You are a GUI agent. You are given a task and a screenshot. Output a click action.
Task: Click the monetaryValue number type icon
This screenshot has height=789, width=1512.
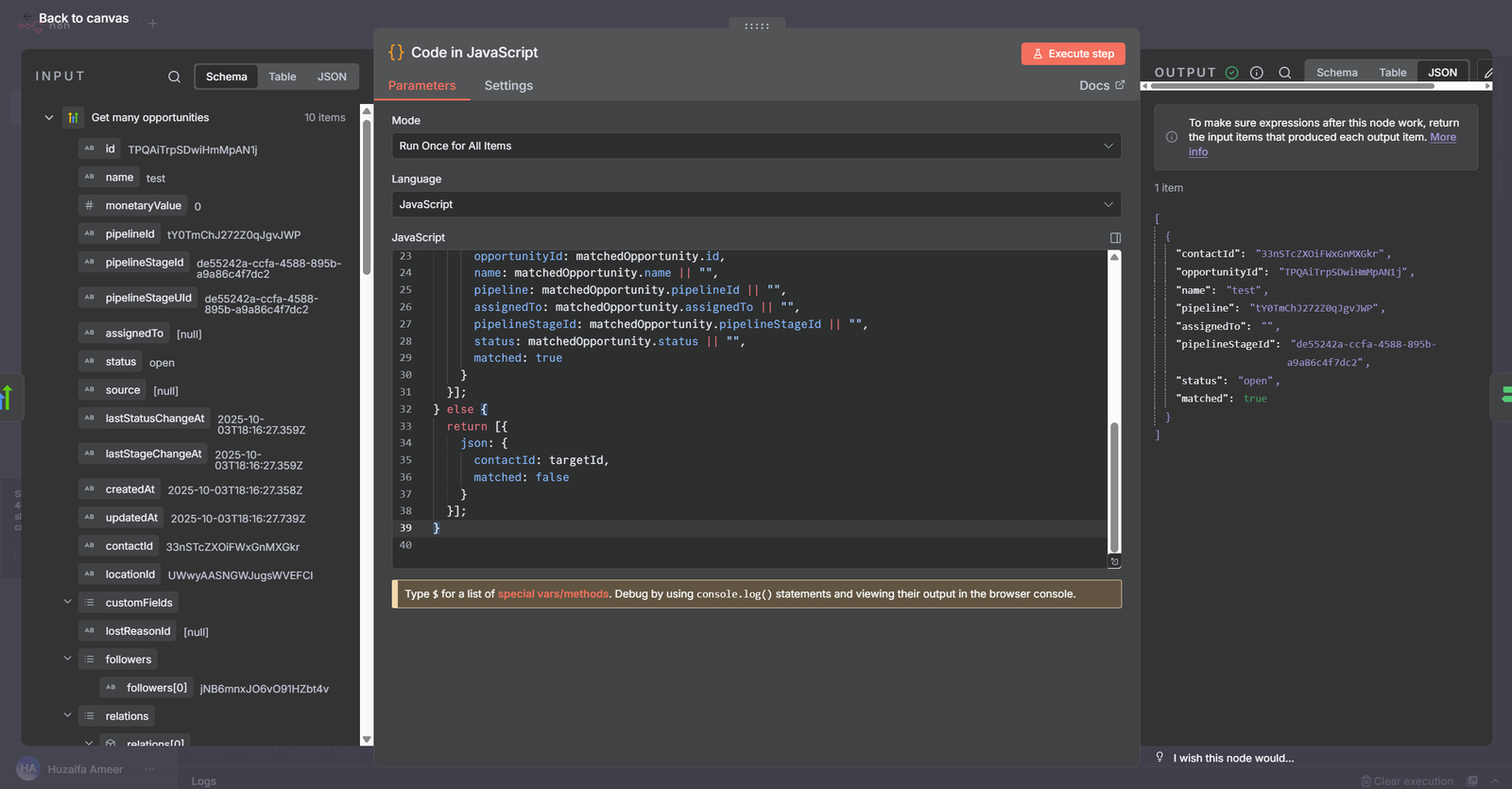(89, 205)
